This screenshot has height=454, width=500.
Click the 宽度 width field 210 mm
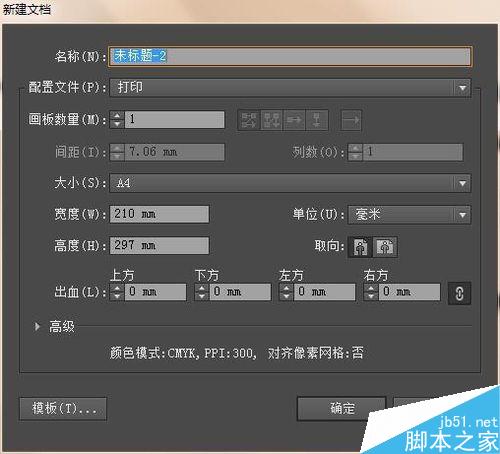159,214
